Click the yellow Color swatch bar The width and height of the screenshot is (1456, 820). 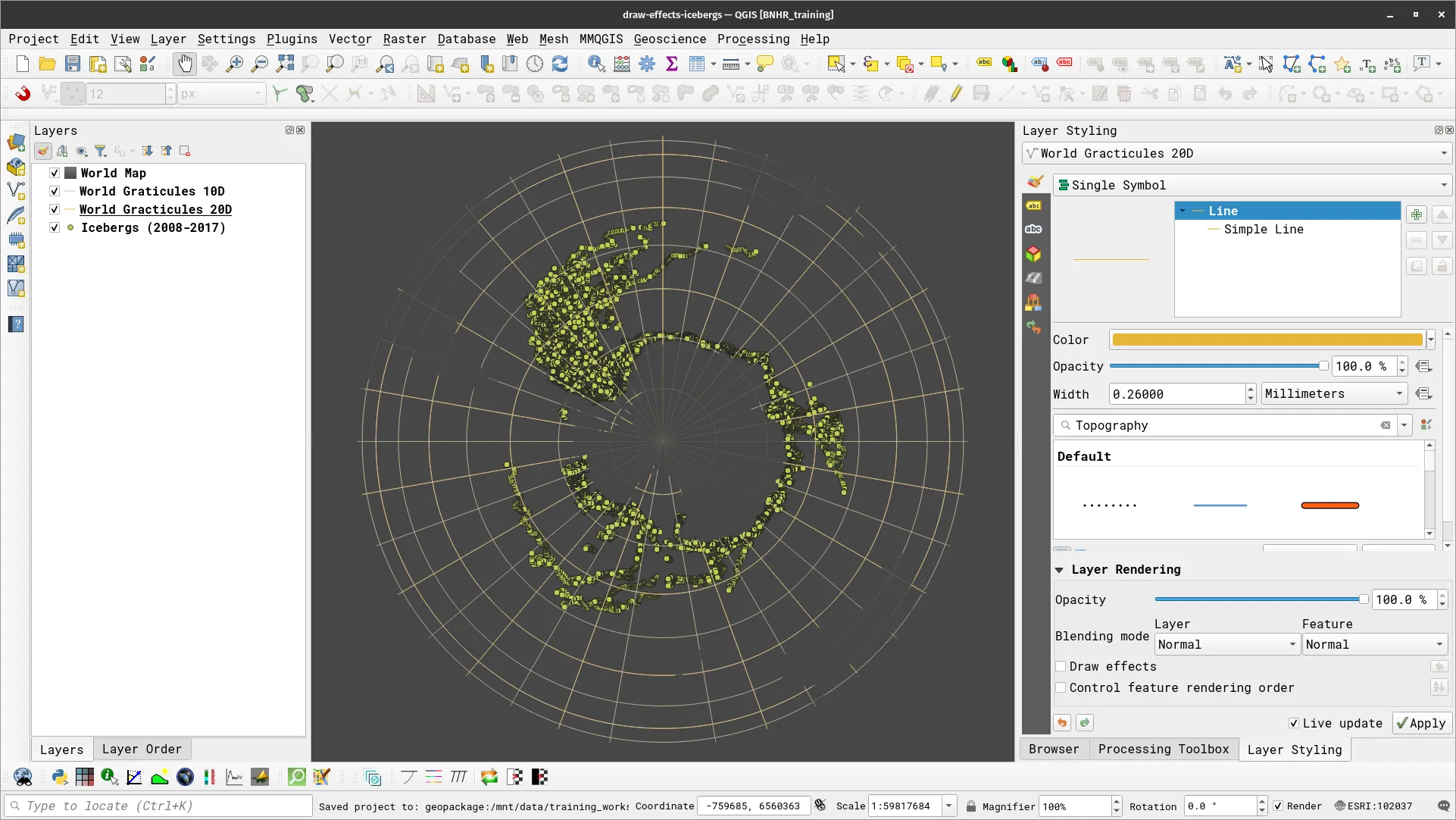pos(1267,340)
